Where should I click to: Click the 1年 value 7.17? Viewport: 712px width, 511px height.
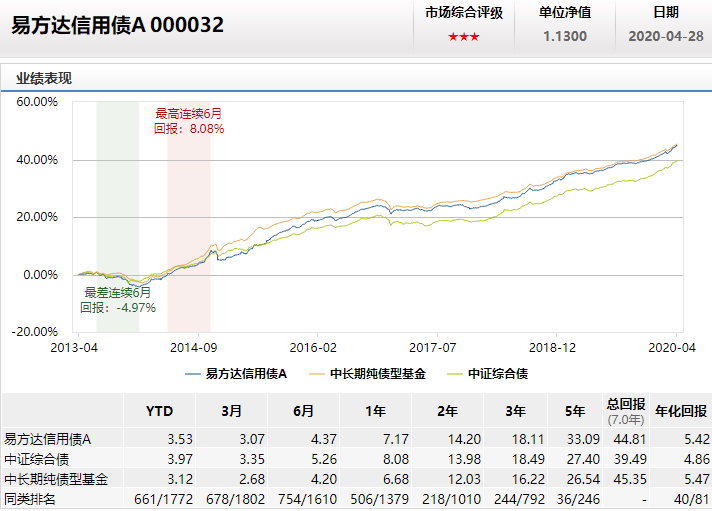point(396,439)
